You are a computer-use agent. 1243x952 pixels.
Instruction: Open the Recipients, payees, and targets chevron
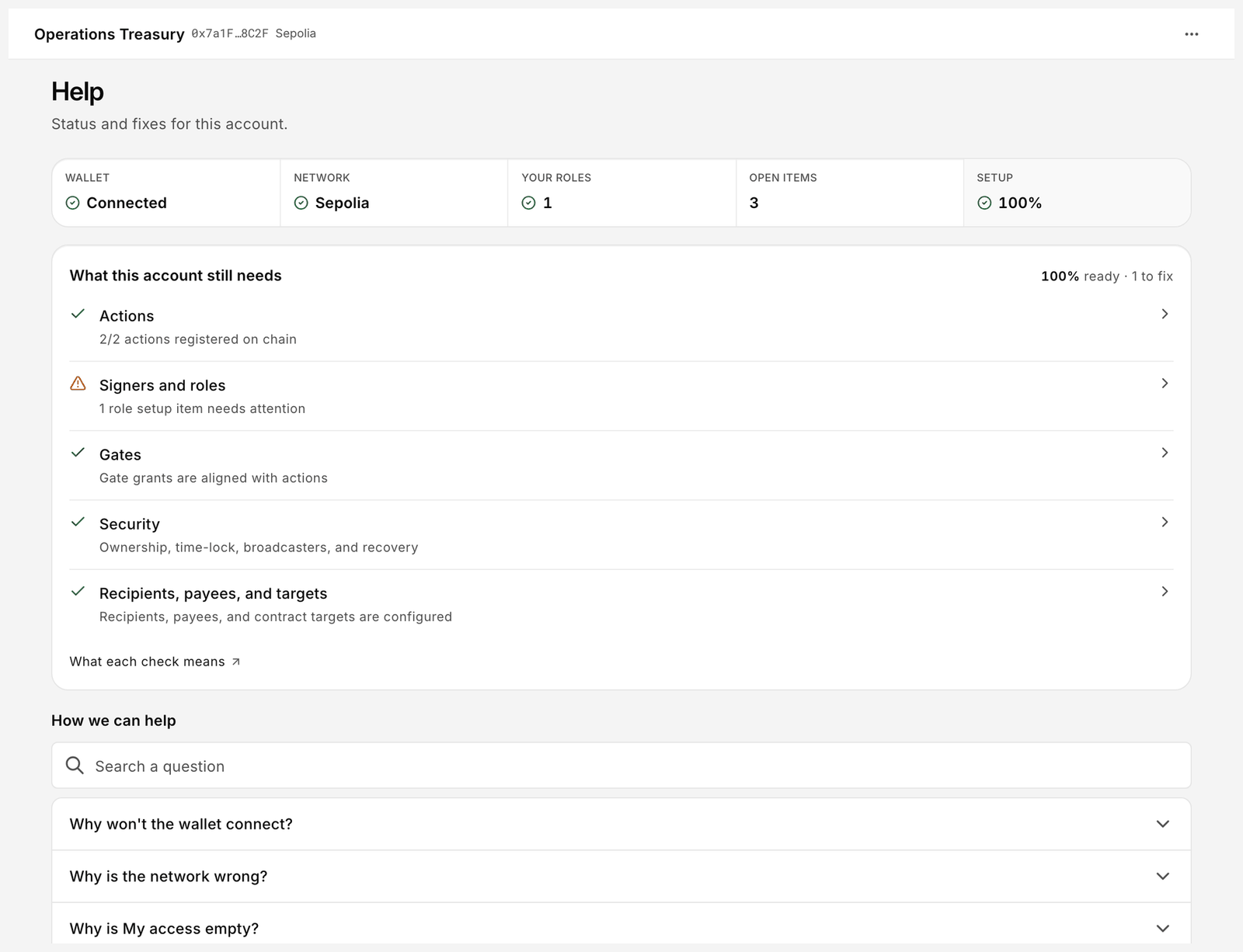point(1165,592)
